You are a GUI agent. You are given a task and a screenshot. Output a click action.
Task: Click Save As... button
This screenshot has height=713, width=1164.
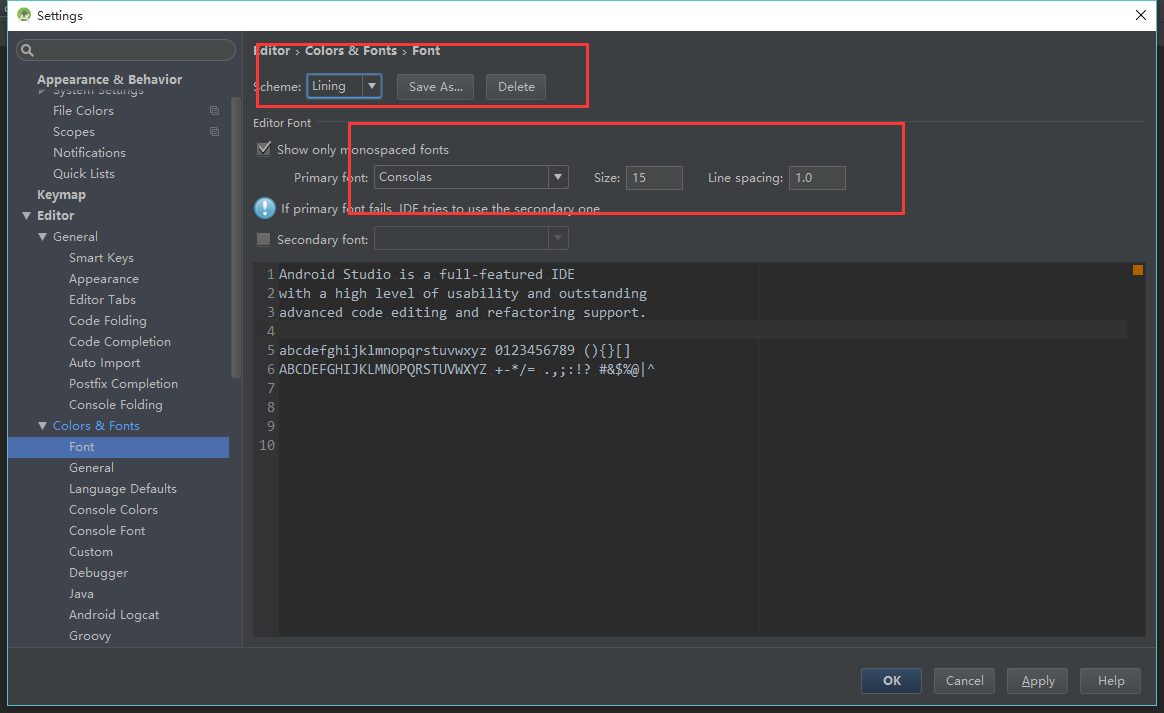(x=436, y=87)
